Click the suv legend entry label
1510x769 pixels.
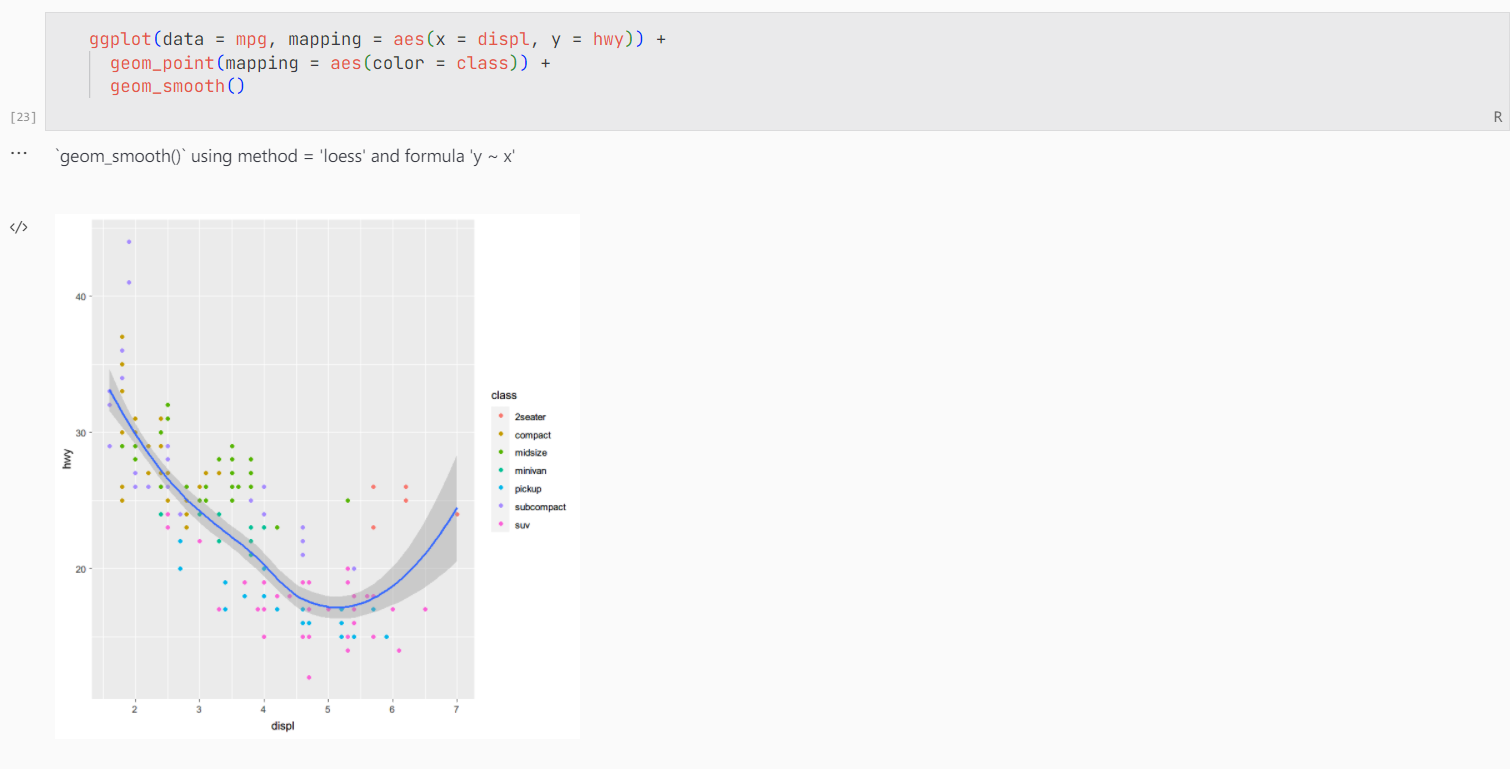pos(521,525)
